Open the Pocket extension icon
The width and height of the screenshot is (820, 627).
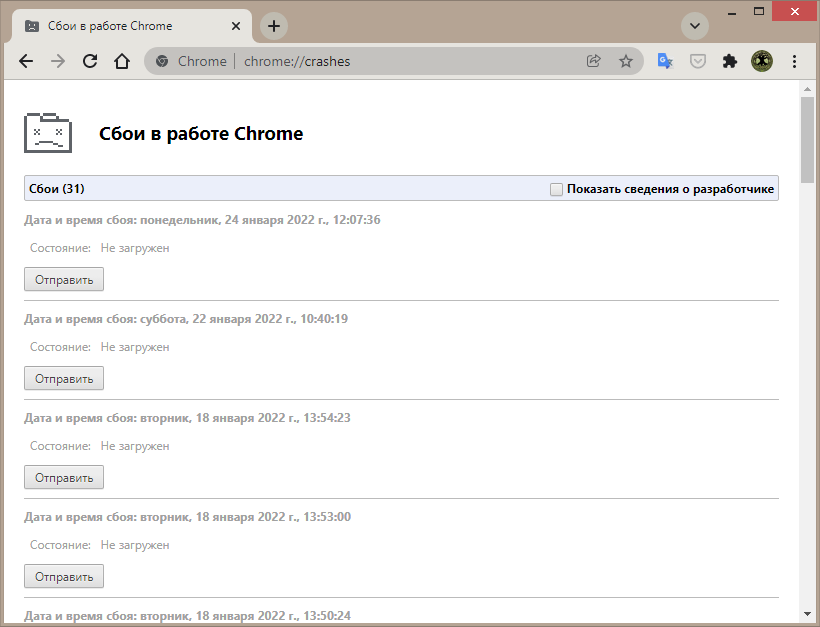pyautogui.click(x=698, y=61)
